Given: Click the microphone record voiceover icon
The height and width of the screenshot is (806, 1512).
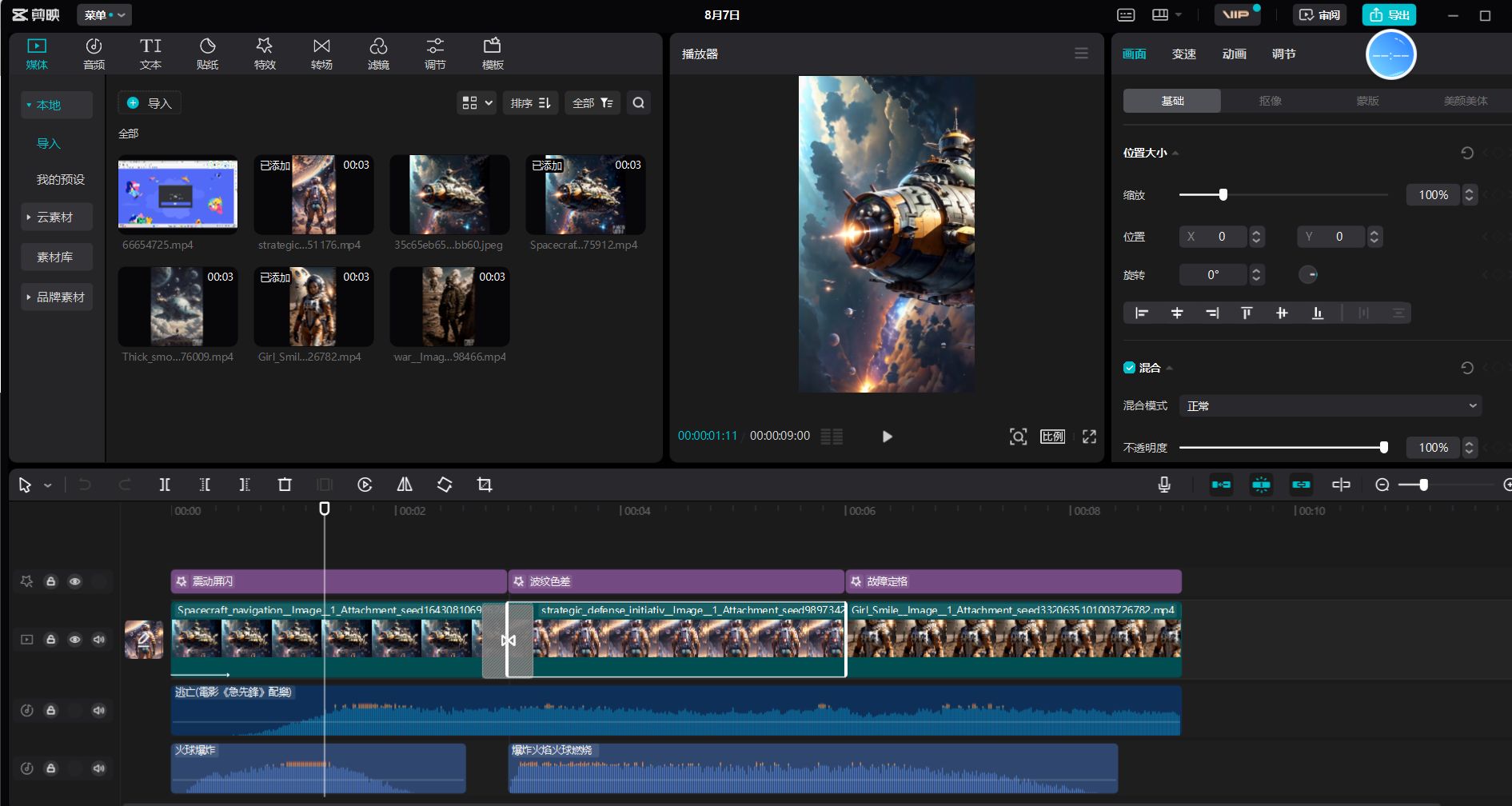Looking at the screenshot, I should (x=1164, y=485).
